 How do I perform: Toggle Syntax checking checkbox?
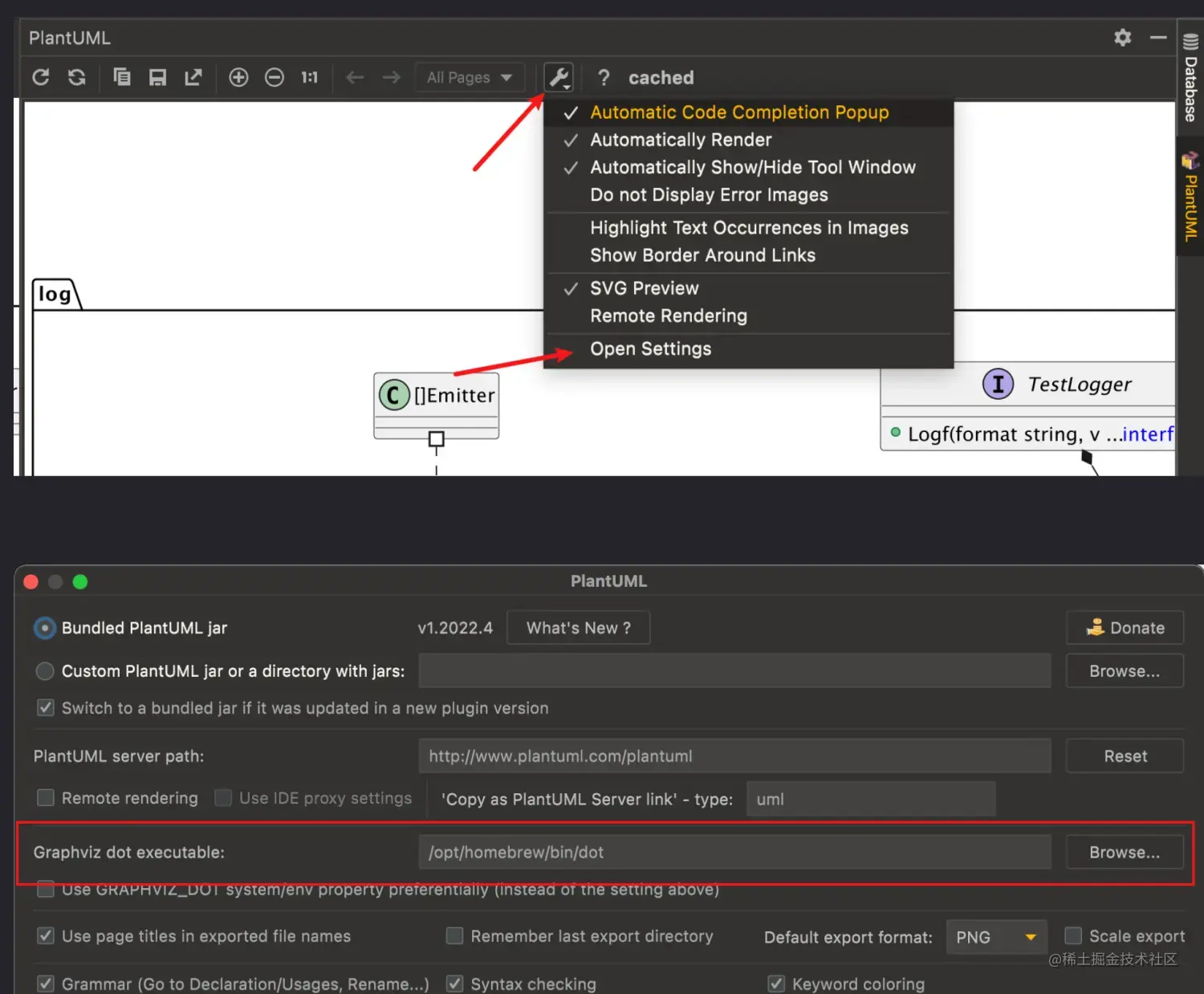[x=454, y=984]
